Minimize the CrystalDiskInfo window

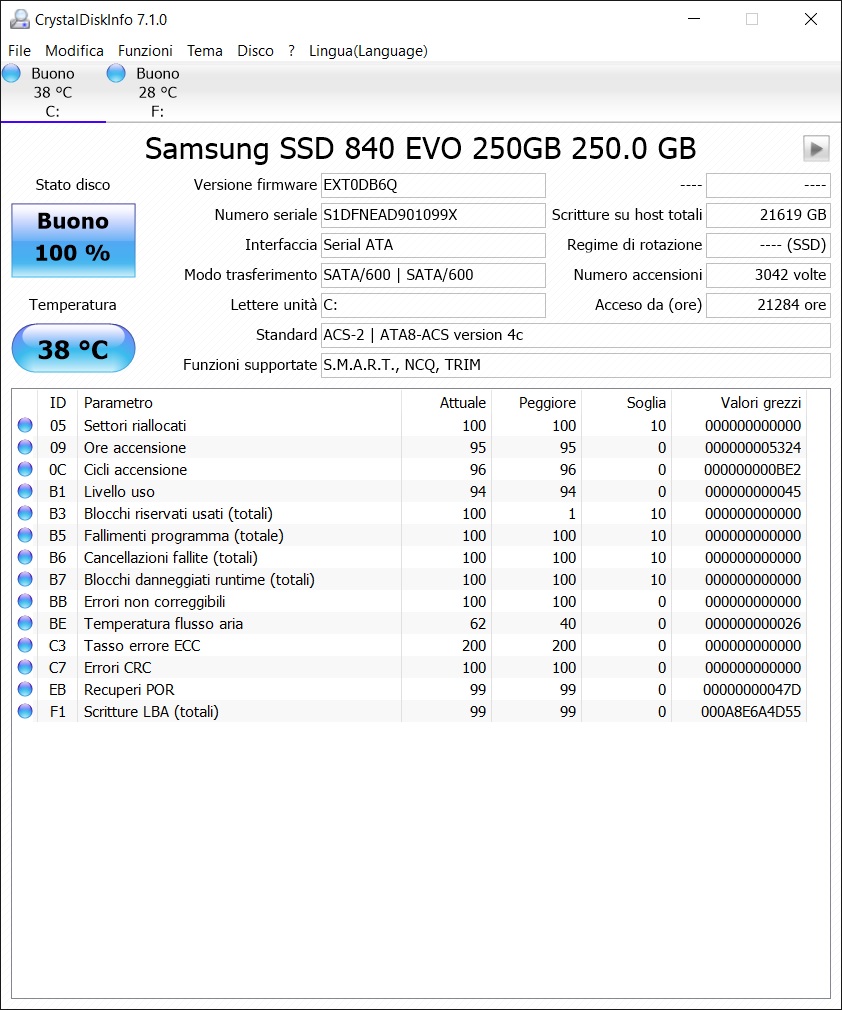coord(694,19)
